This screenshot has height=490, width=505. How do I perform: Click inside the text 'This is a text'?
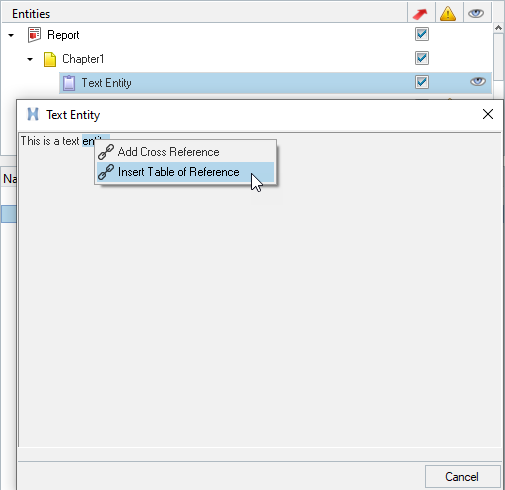pyautogui.click(x=50, y=141)
